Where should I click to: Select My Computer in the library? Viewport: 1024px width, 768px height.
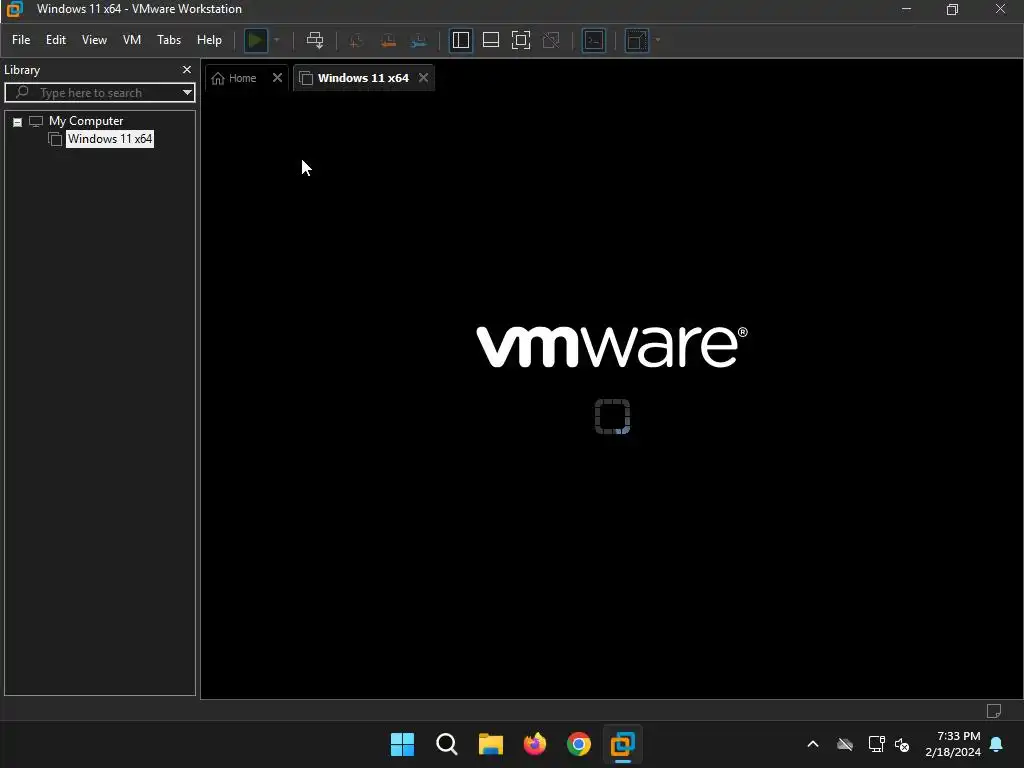pyautogui.click(x=86, y=121)
